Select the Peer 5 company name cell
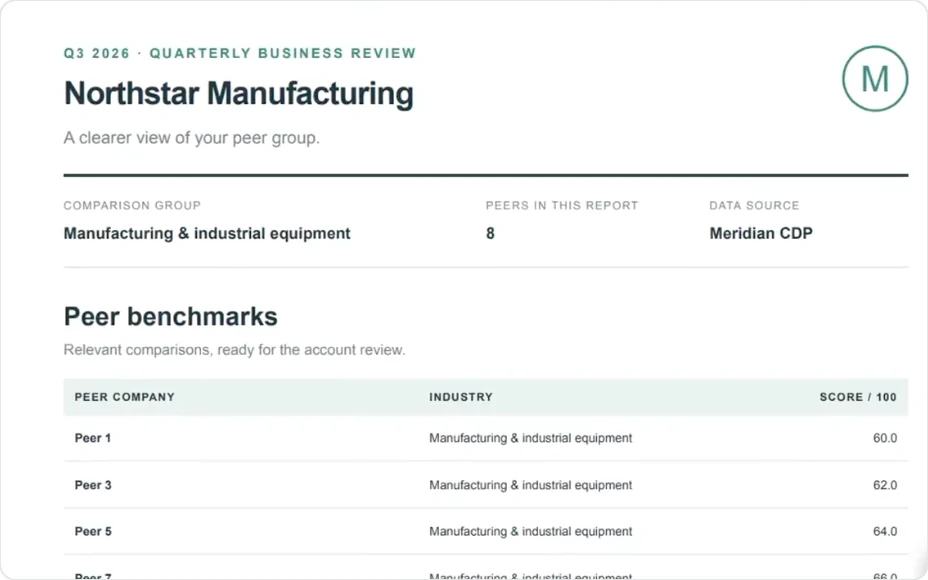Viewport: 928px width, 580px height. point(93,531)
